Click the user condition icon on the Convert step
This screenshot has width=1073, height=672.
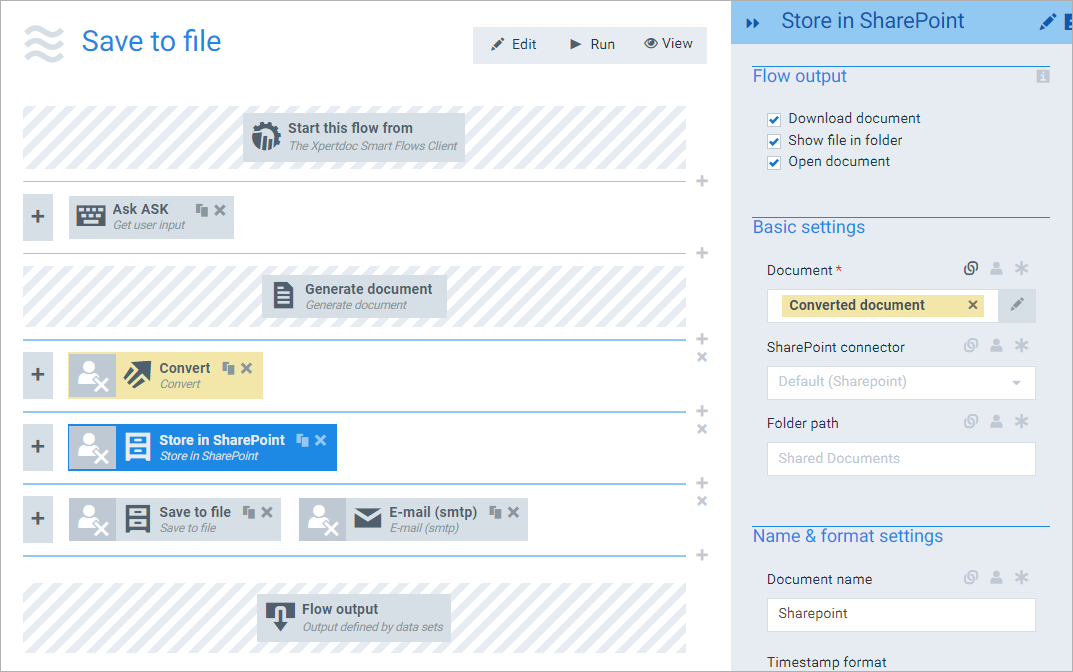(x=92, y=376)
